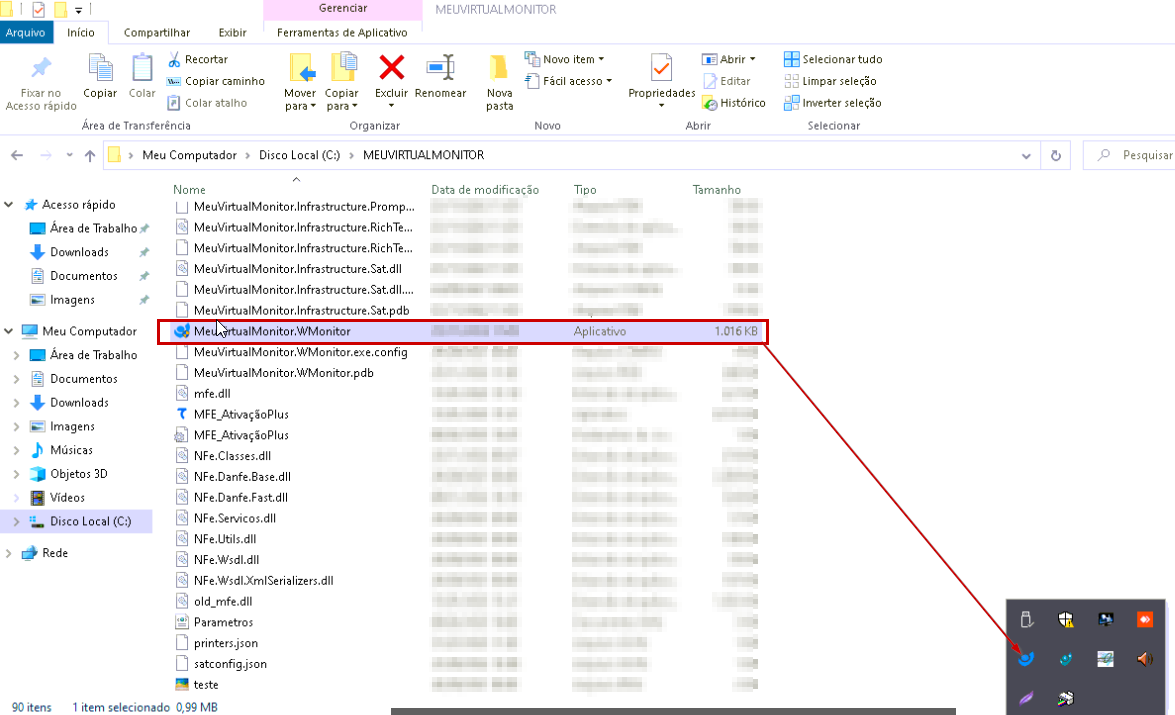The image size is (1175, 715).
Task: Click Meu Computador in breadcrumb path
Action: 190,155
